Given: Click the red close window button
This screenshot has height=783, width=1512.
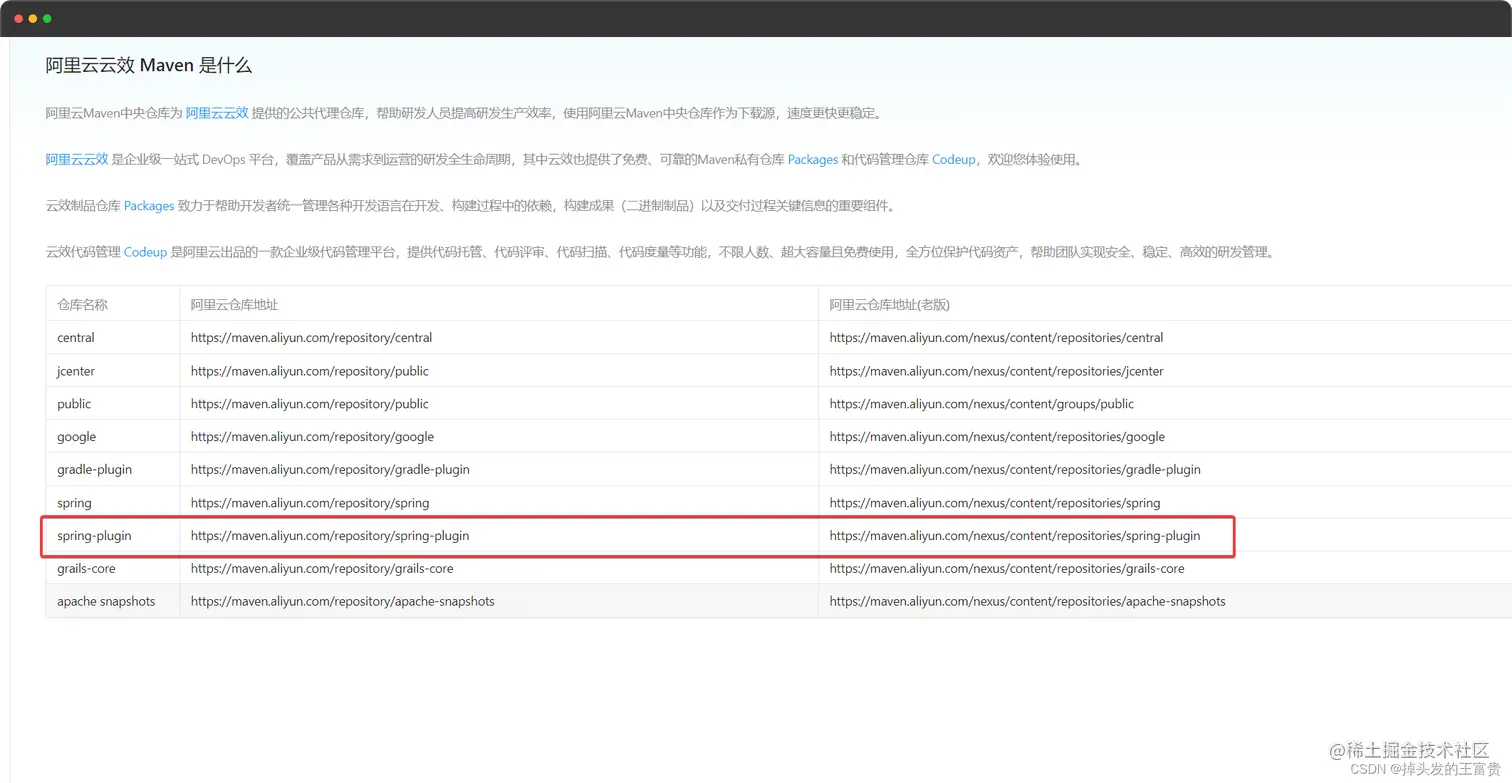Looking at the screenshot, I should (x=18, y=19).
